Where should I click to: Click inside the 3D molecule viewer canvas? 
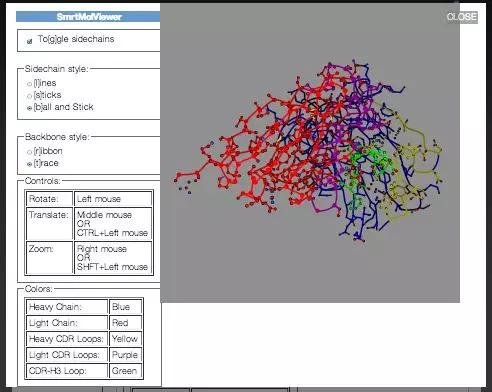[x=310, y=153]
